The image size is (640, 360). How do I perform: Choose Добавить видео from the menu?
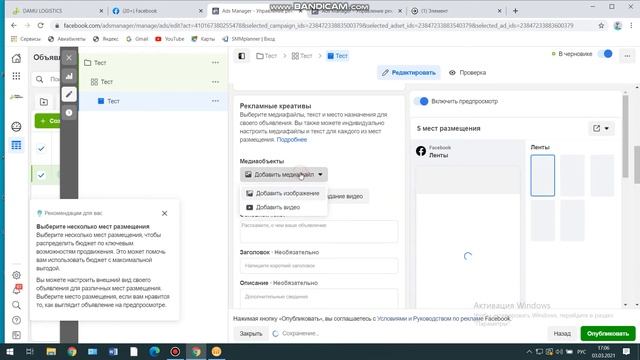tap(284, 207)
